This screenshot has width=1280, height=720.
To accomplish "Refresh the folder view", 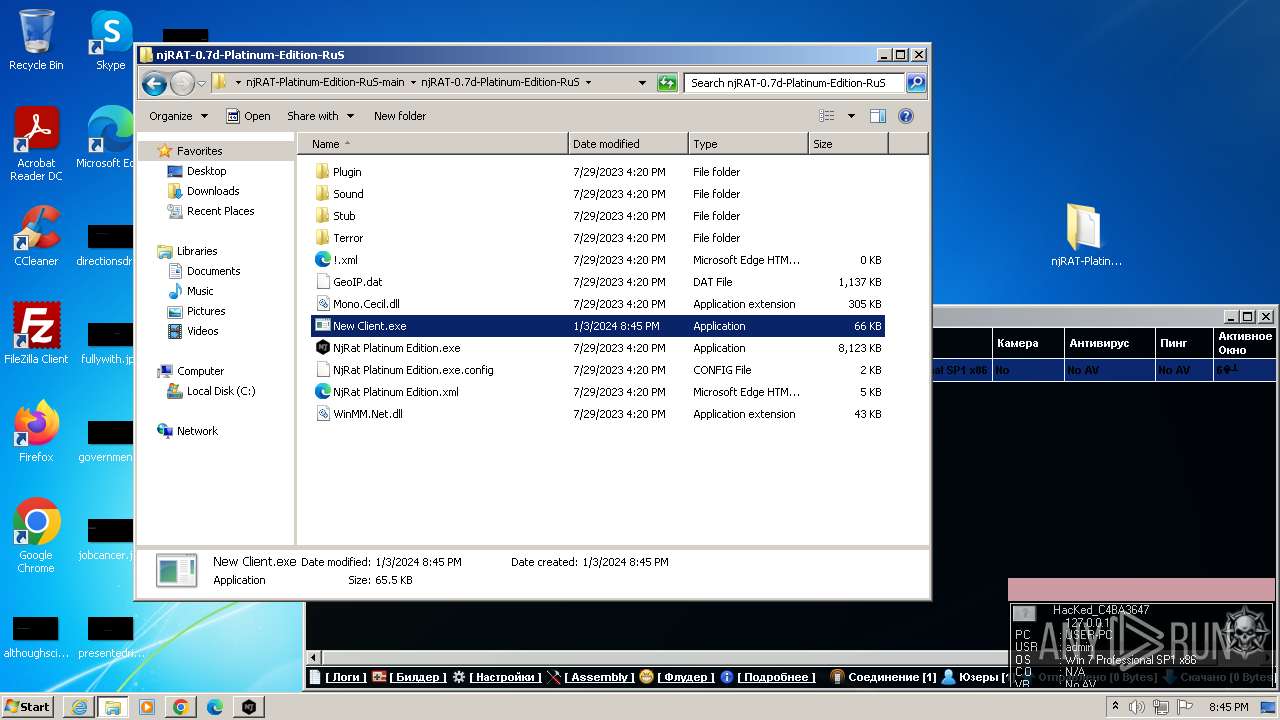I will [667, 83].
